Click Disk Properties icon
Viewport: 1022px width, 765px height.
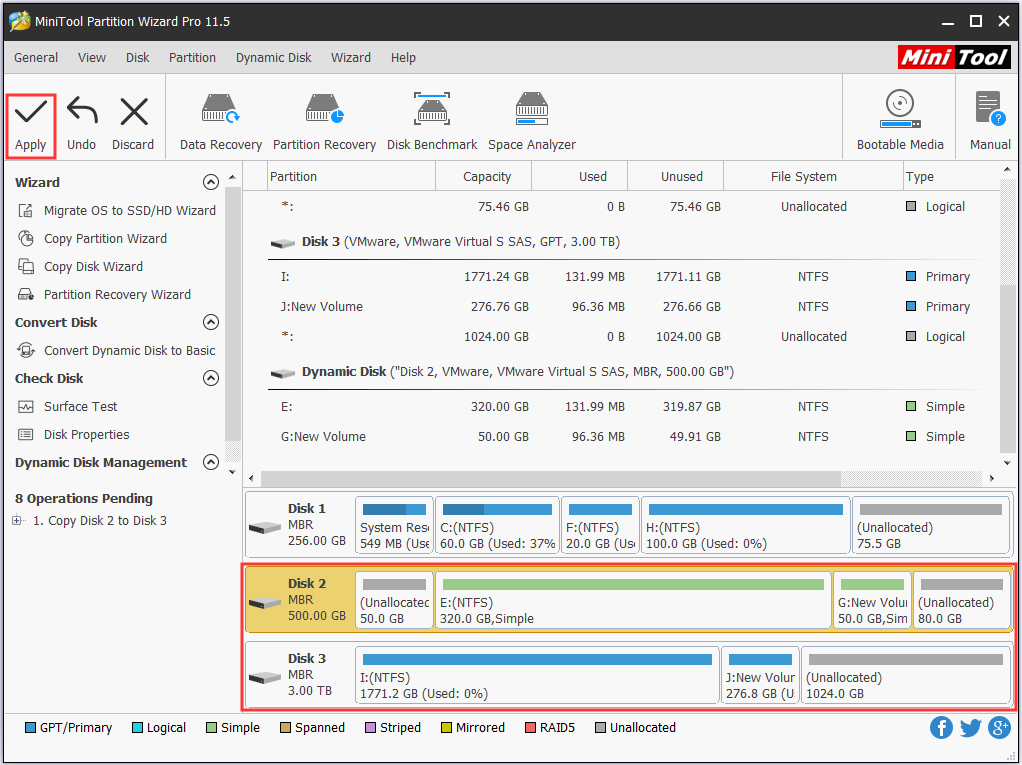[x=26, y=435]
